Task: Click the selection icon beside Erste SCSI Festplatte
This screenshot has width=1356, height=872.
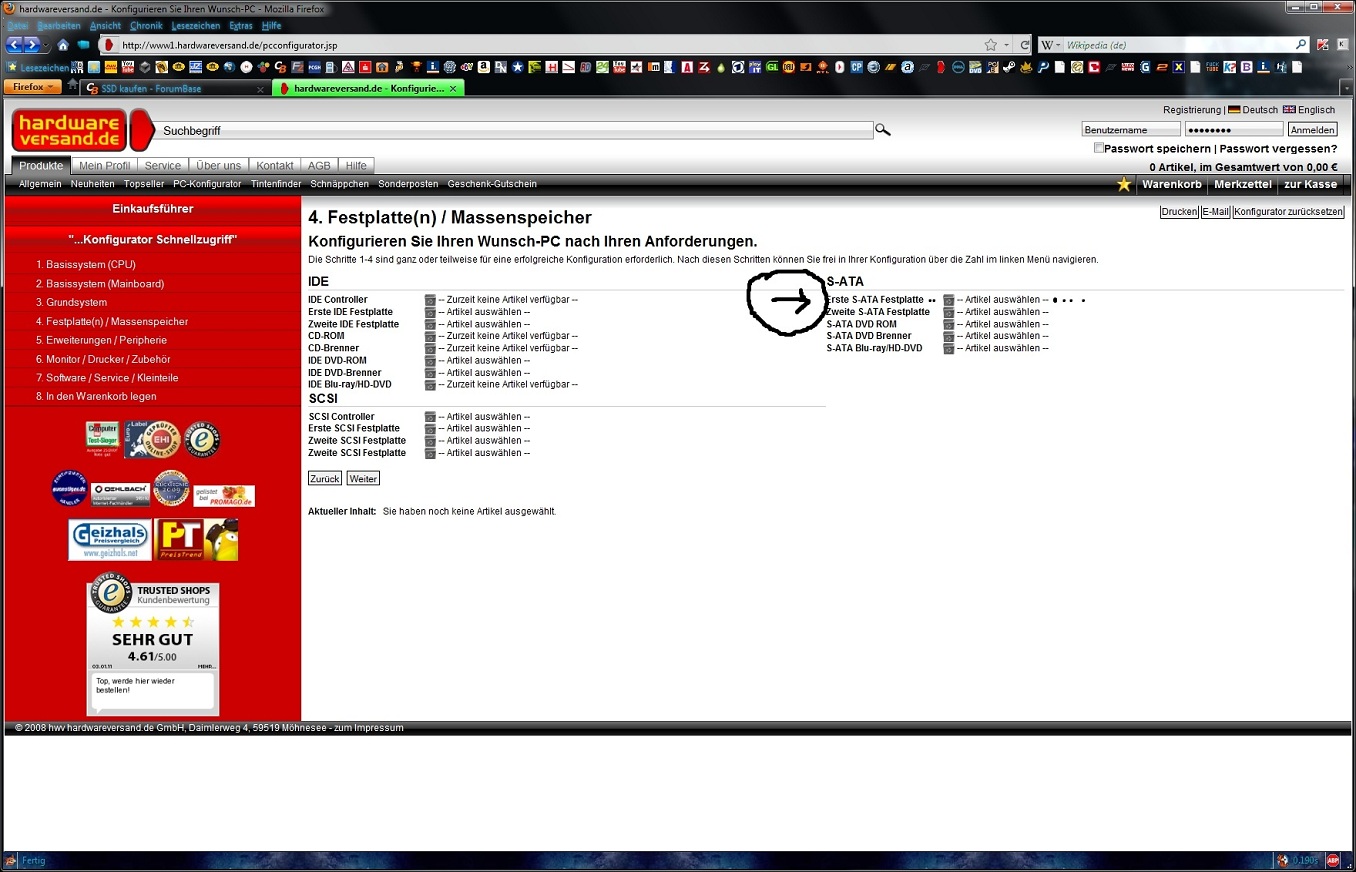Action: (430, 429)
